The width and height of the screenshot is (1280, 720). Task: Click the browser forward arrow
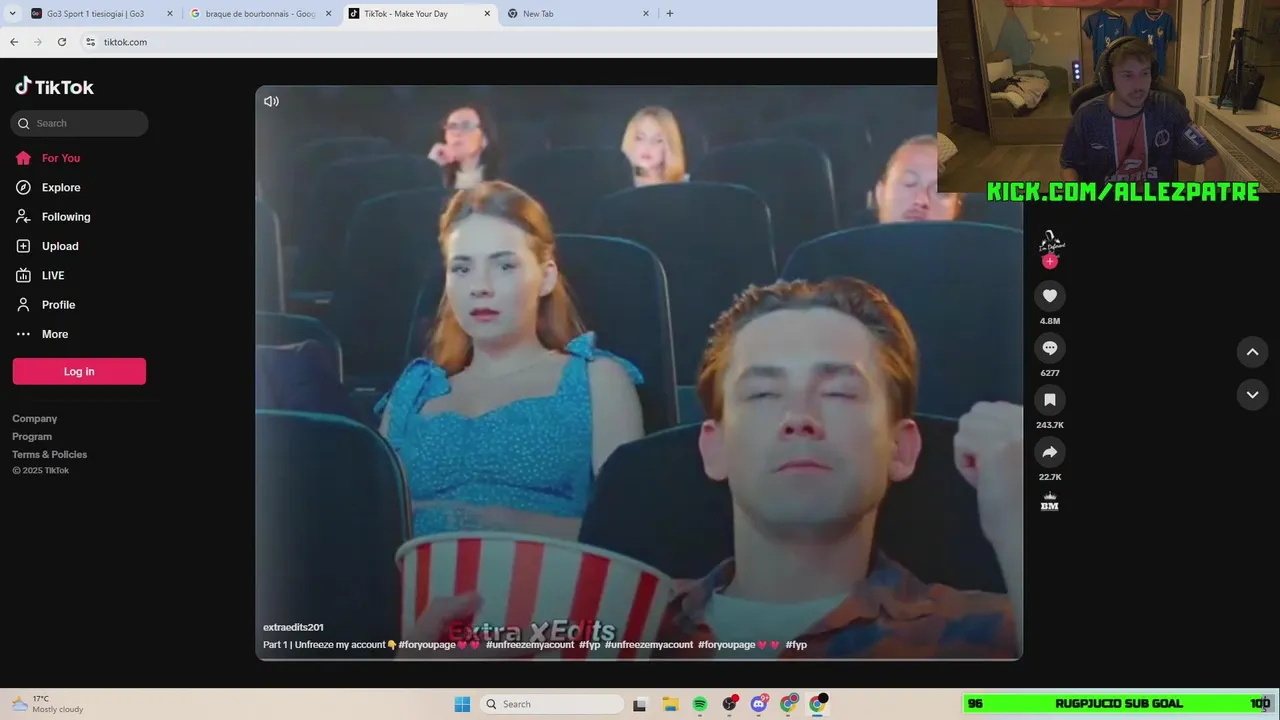point(38,42)
